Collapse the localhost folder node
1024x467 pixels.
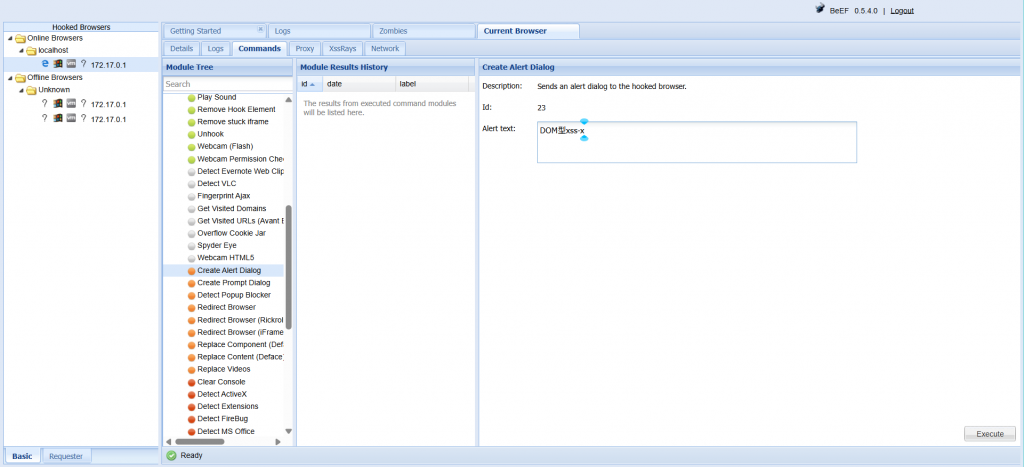20,50
